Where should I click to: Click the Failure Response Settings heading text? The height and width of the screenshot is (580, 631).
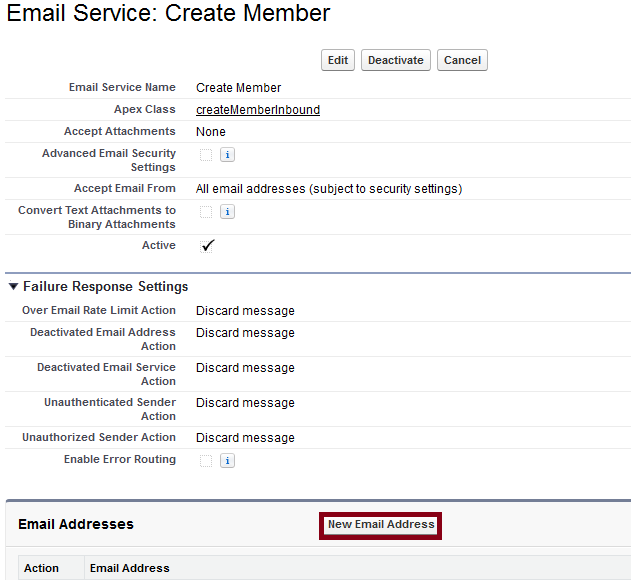105,287
